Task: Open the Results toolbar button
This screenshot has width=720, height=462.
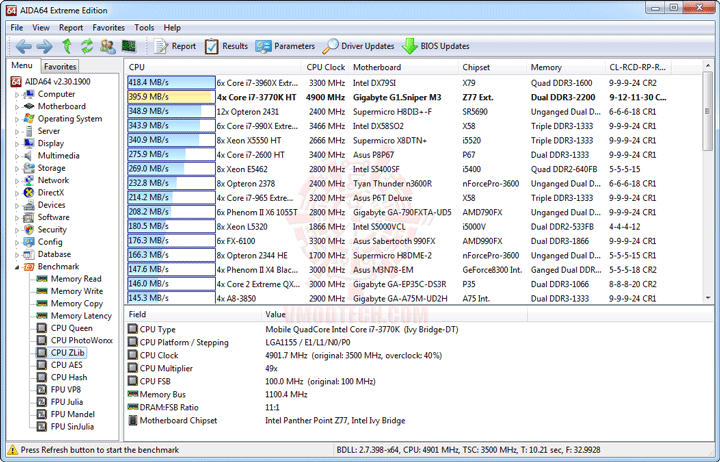Action: click(226, 46)
